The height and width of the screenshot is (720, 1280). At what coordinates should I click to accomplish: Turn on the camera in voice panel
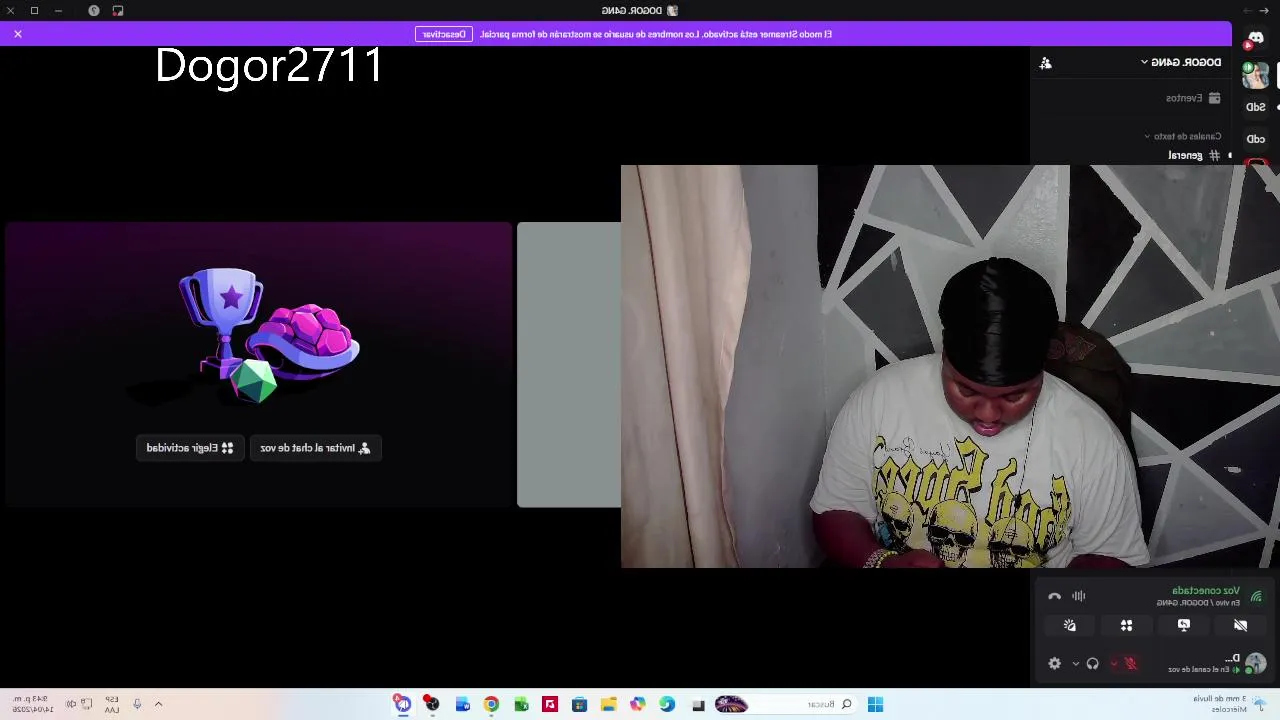point(1240,625)
